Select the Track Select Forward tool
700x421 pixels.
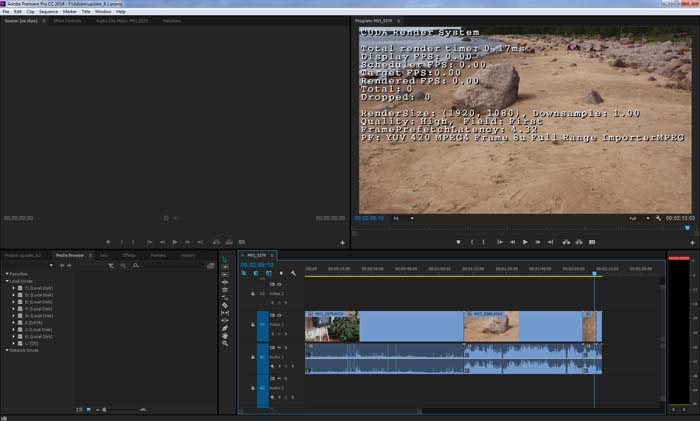pyautogui.click(x=225, y=267)
